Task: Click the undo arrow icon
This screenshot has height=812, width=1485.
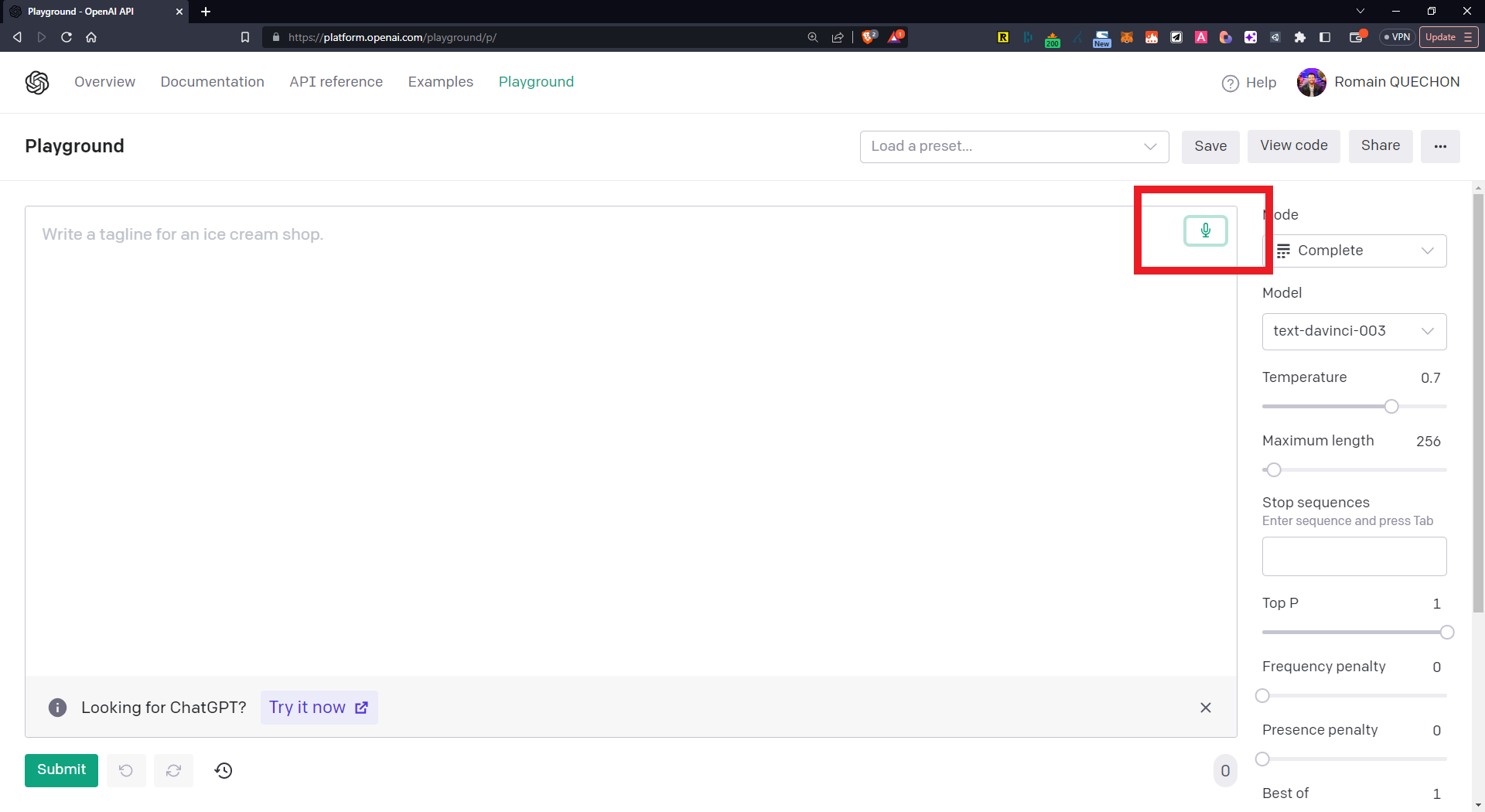Action: click(x=126, y=770)
